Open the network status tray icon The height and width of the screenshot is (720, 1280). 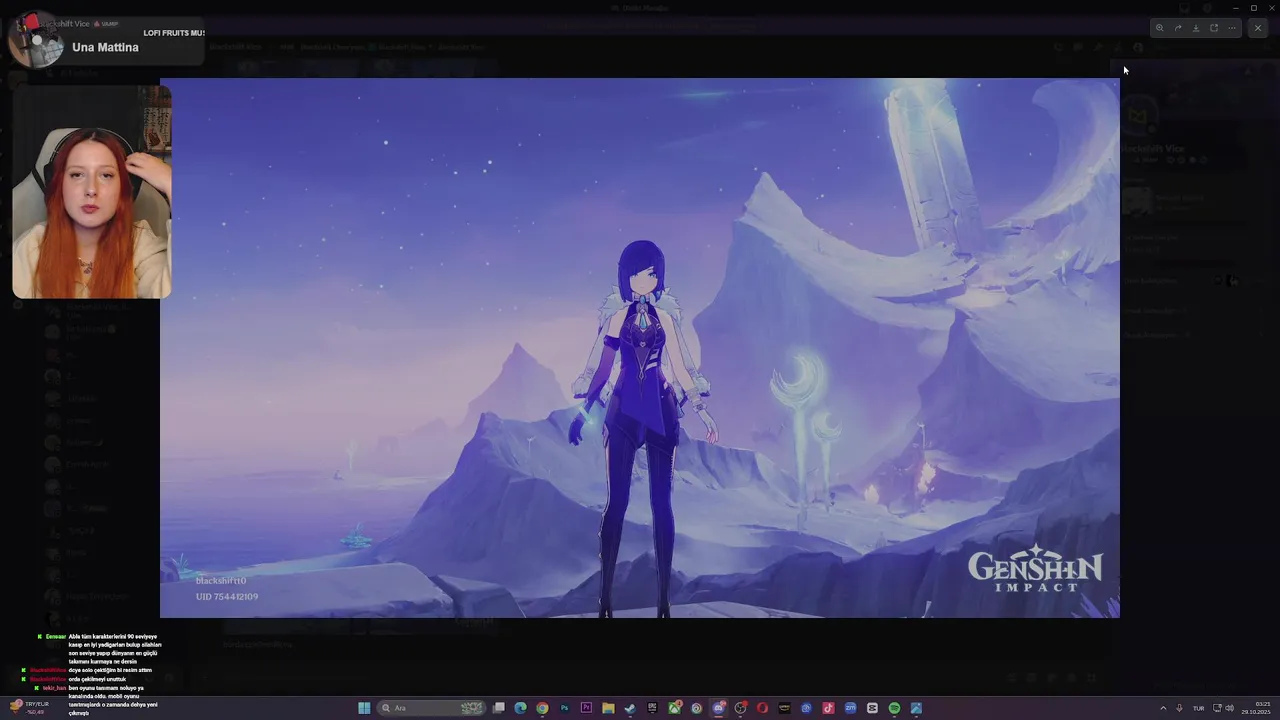pyautogui.click(x=1217, y=708)
